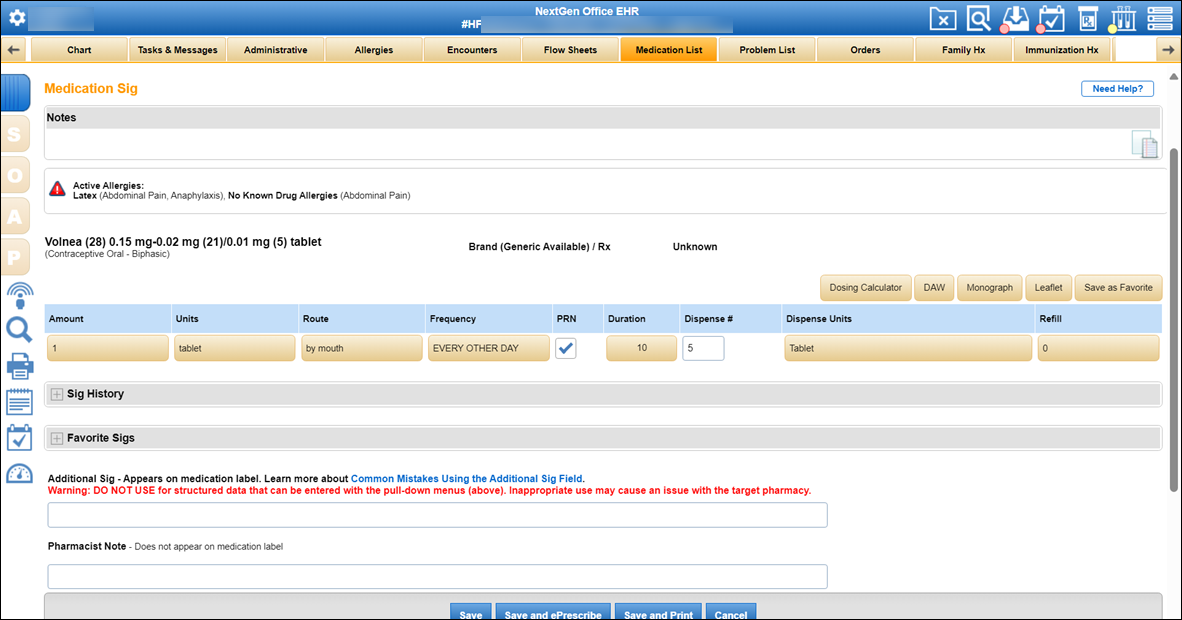The image size is (1182, 620).
Task: Switch to the Problem List tab
Action: pyautogui.click(x=767, y=50)
